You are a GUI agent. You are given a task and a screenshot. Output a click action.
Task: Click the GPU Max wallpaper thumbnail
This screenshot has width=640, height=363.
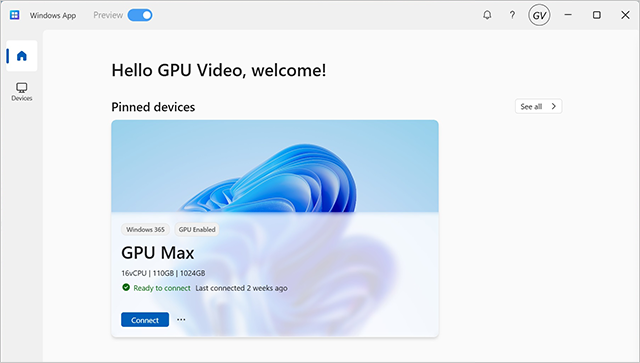click(x=275, y=166)
